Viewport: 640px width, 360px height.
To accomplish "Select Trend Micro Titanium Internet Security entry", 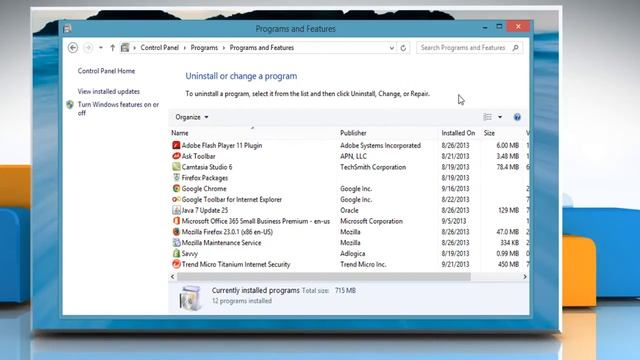I will (x=236, y=264).
